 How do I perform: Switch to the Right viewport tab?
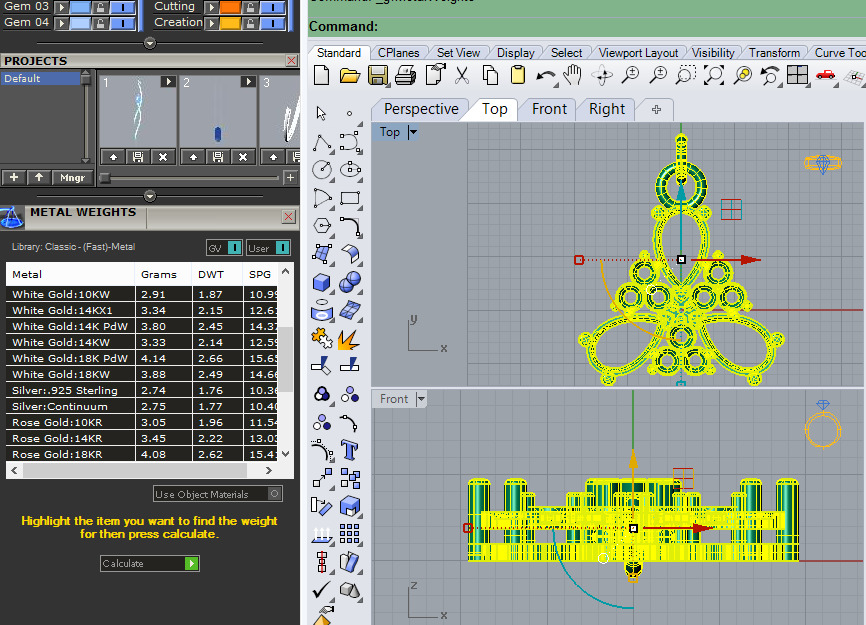(606, 109)
